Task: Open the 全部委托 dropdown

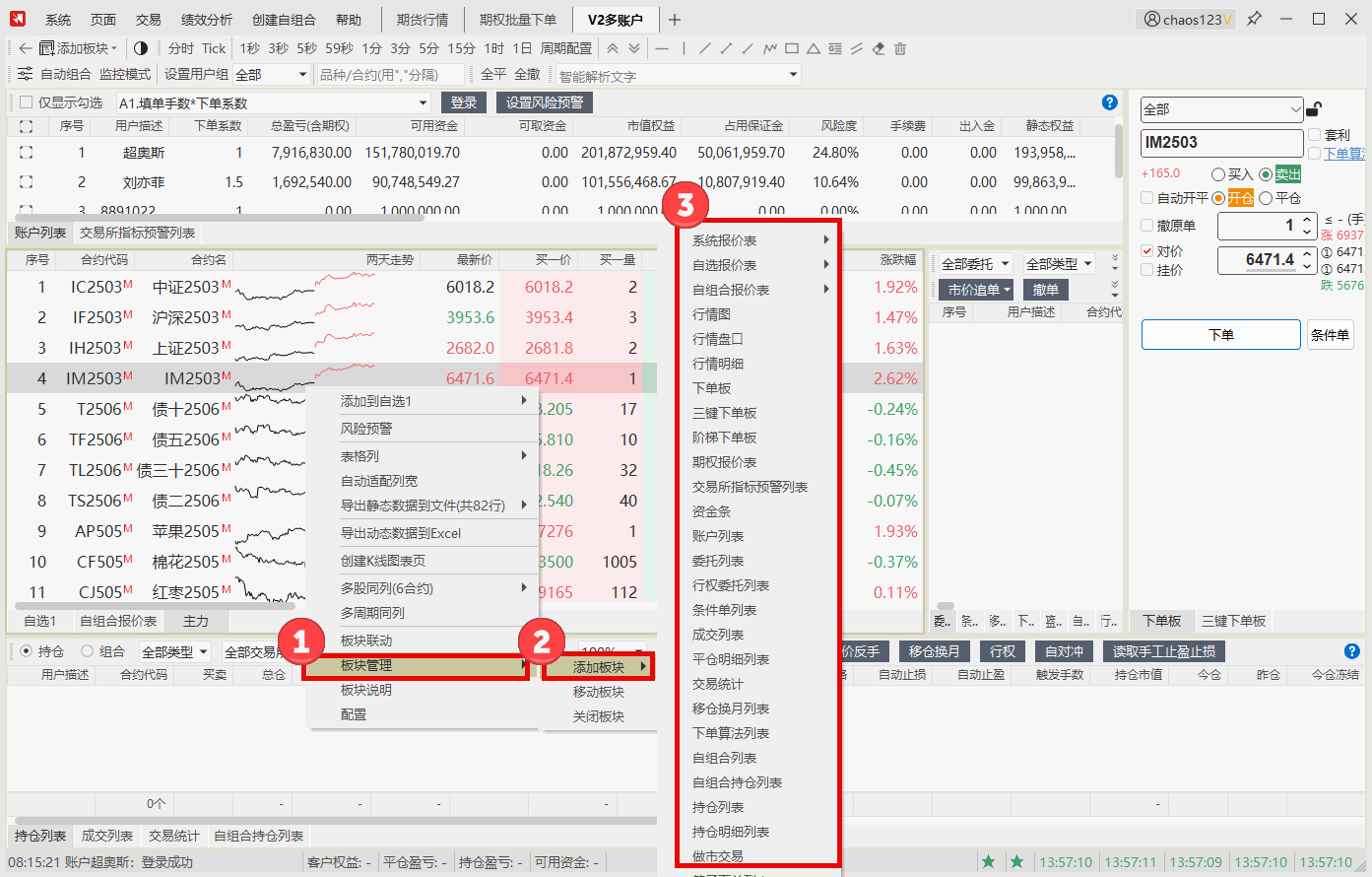Action: click(x=975, y=263)
